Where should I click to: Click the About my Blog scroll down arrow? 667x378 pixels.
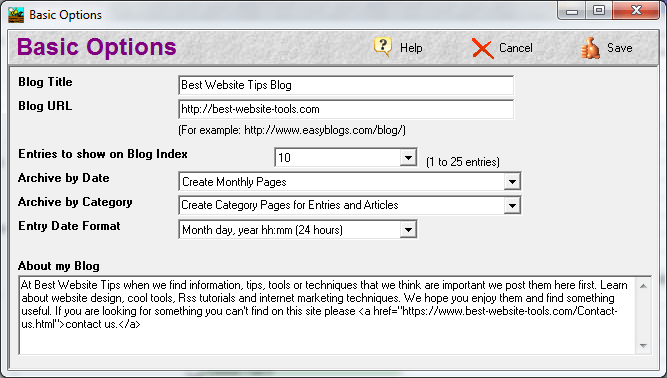[643, 346]
